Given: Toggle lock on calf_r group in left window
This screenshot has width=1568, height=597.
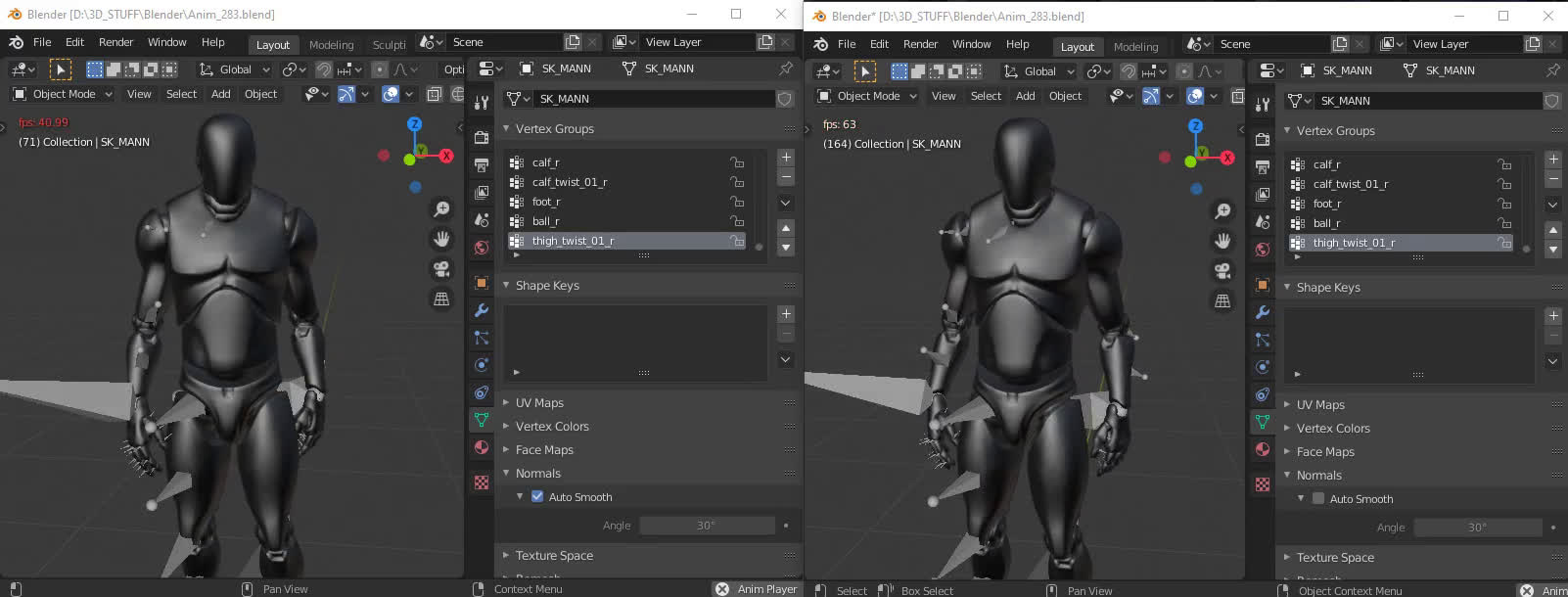Looking at the screenshot, I should (x=737, y=162).
